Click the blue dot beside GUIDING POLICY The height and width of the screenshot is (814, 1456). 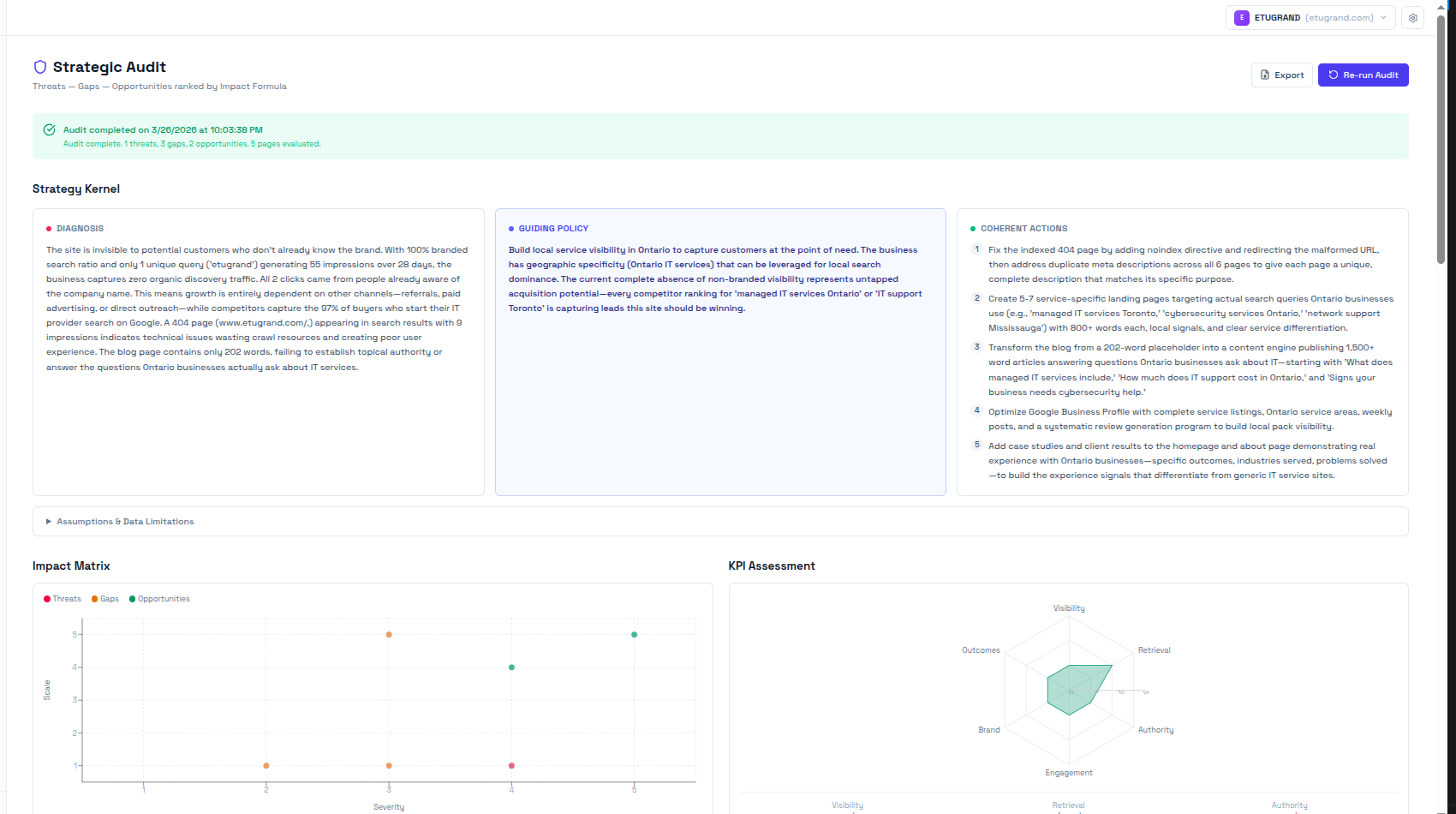coord(511,227)
